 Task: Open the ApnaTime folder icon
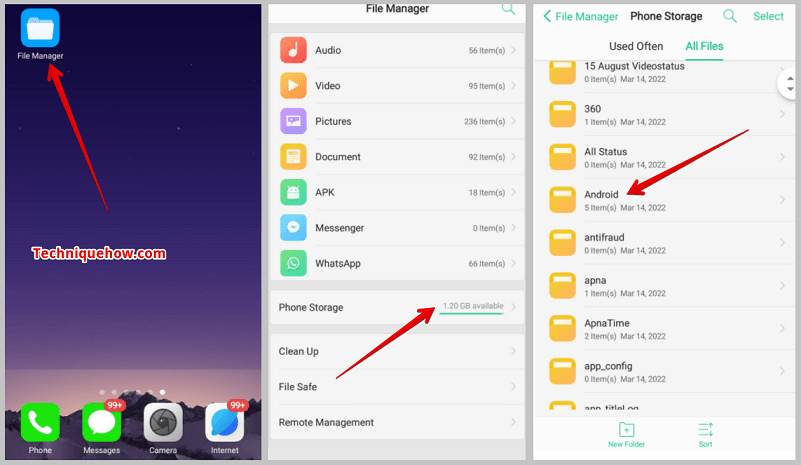(562, 329)
